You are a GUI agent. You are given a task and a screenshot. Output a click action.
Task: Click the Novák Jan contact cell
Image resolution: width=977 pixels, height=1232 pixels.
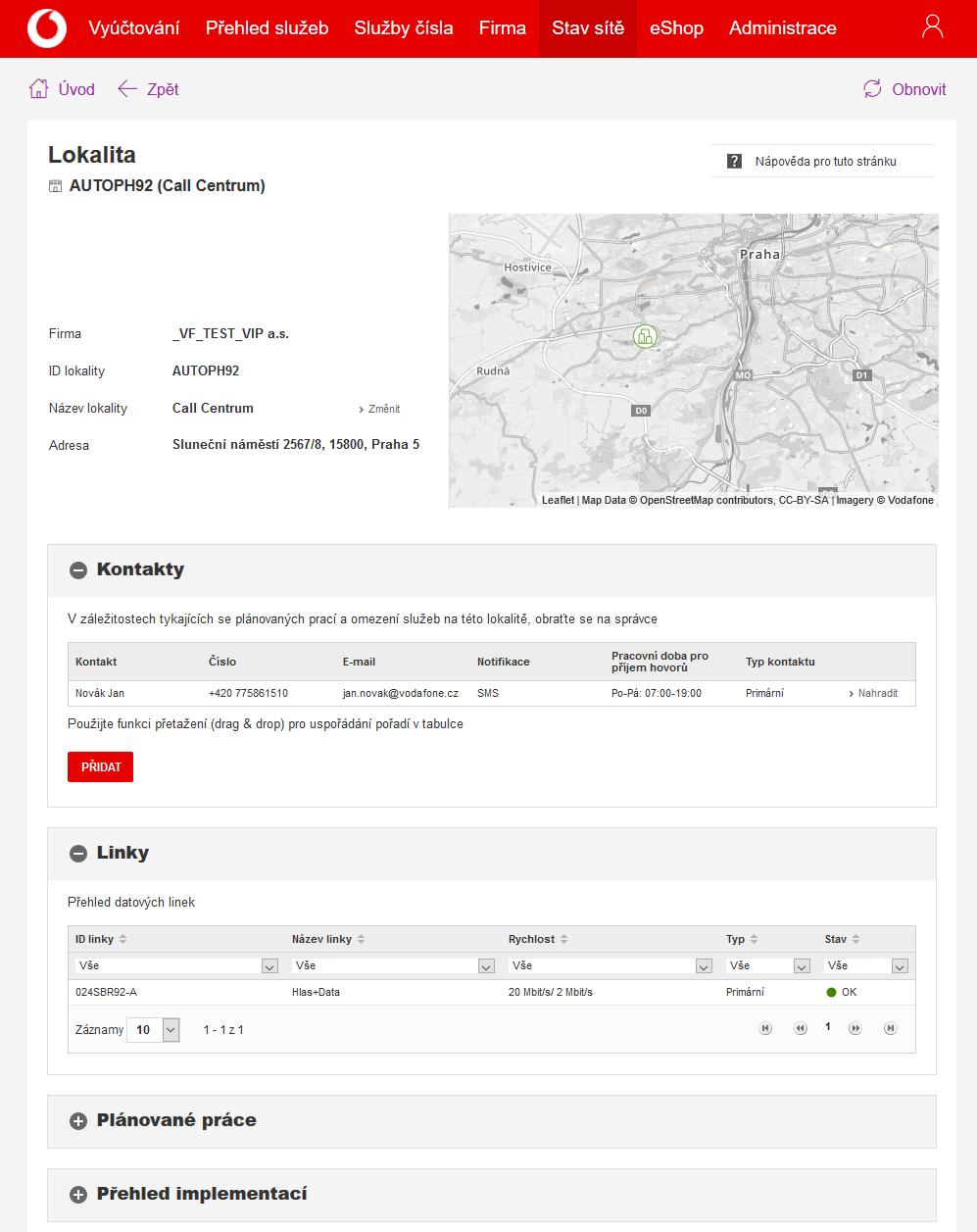tap(100, 693)
